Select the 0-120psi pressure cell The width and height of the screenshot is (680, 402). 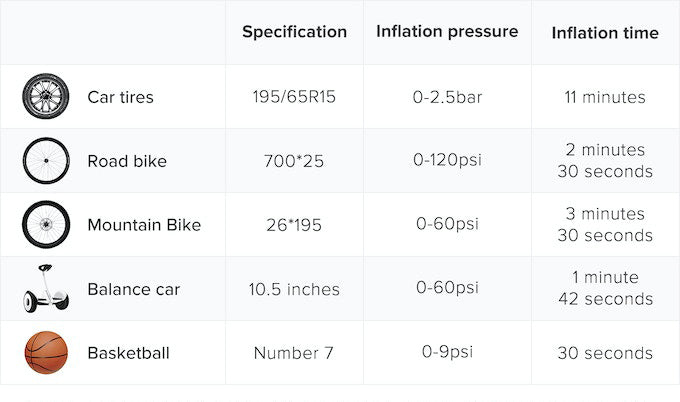(447, 161)
